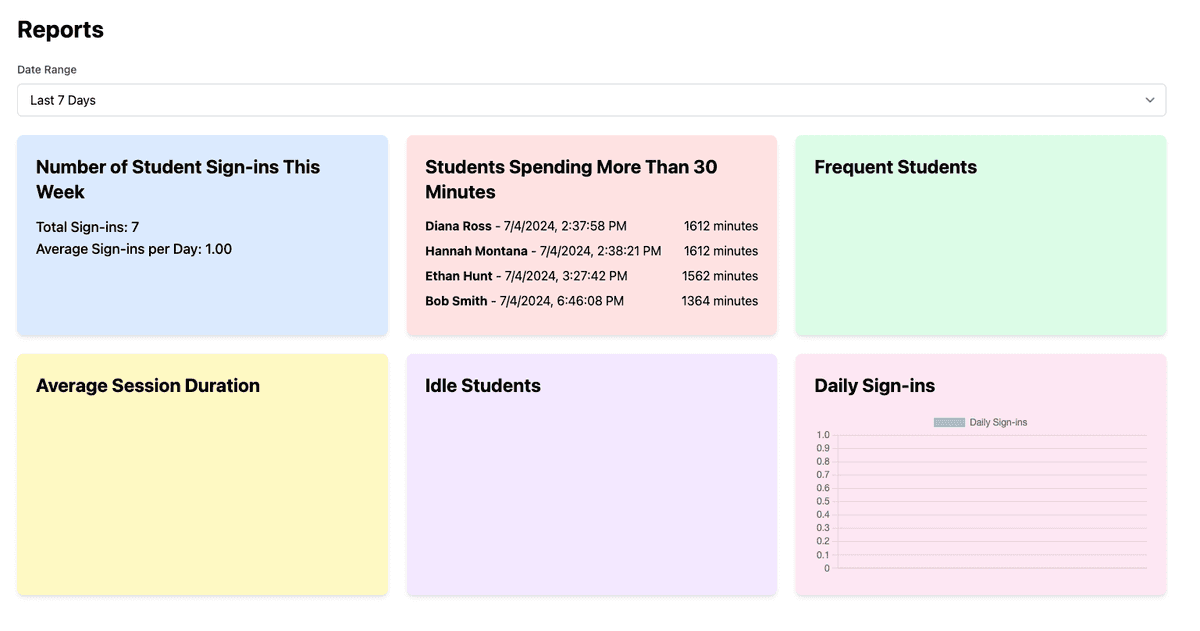The width and height of the screenshot is (1200, 631).
Task: Click the Daily Sign-ins chart area
Action: tap(990, 500)
